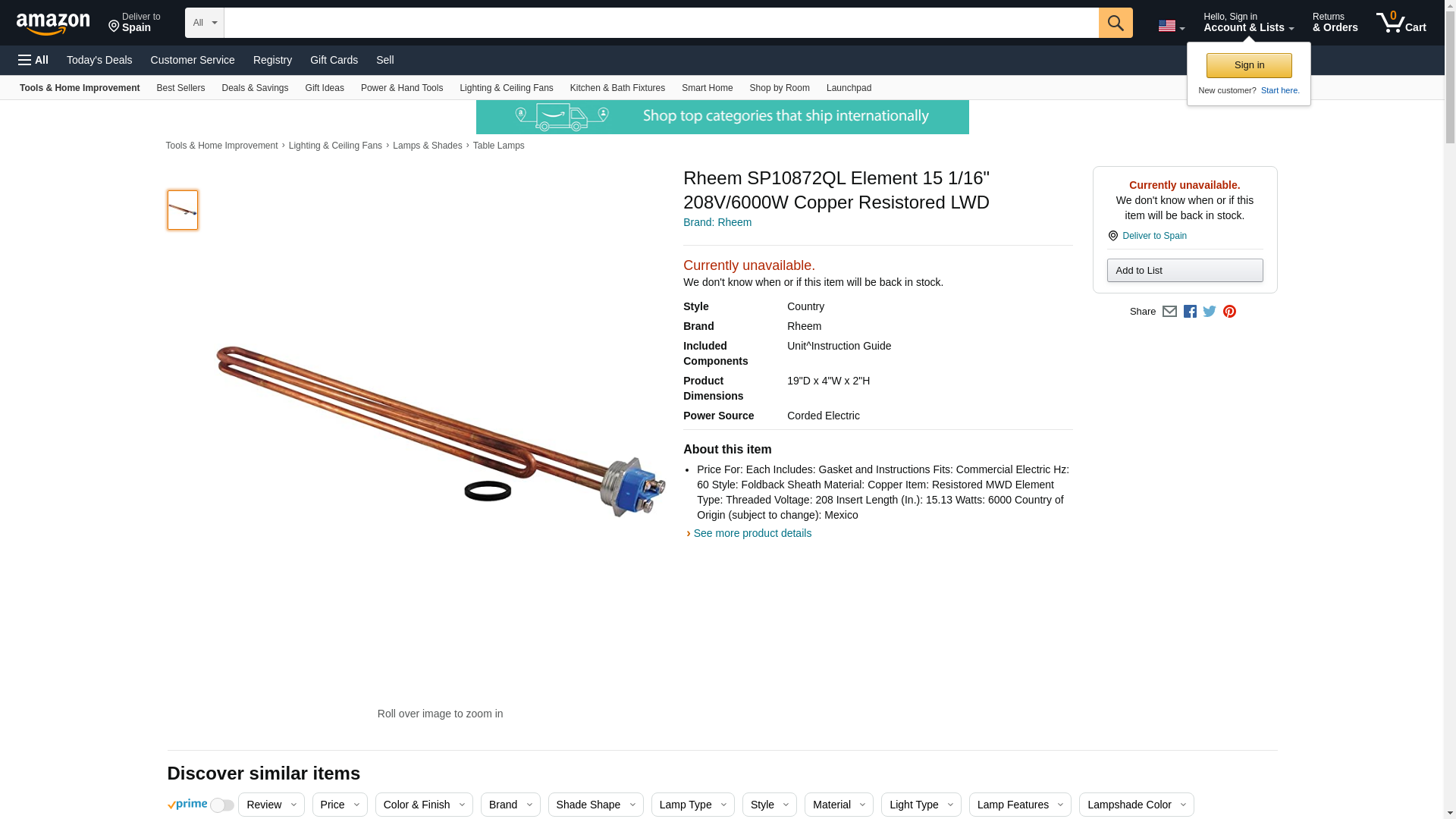1456x819 pixels.
Task: Open the shopping cart icon
Action: 1401,23
